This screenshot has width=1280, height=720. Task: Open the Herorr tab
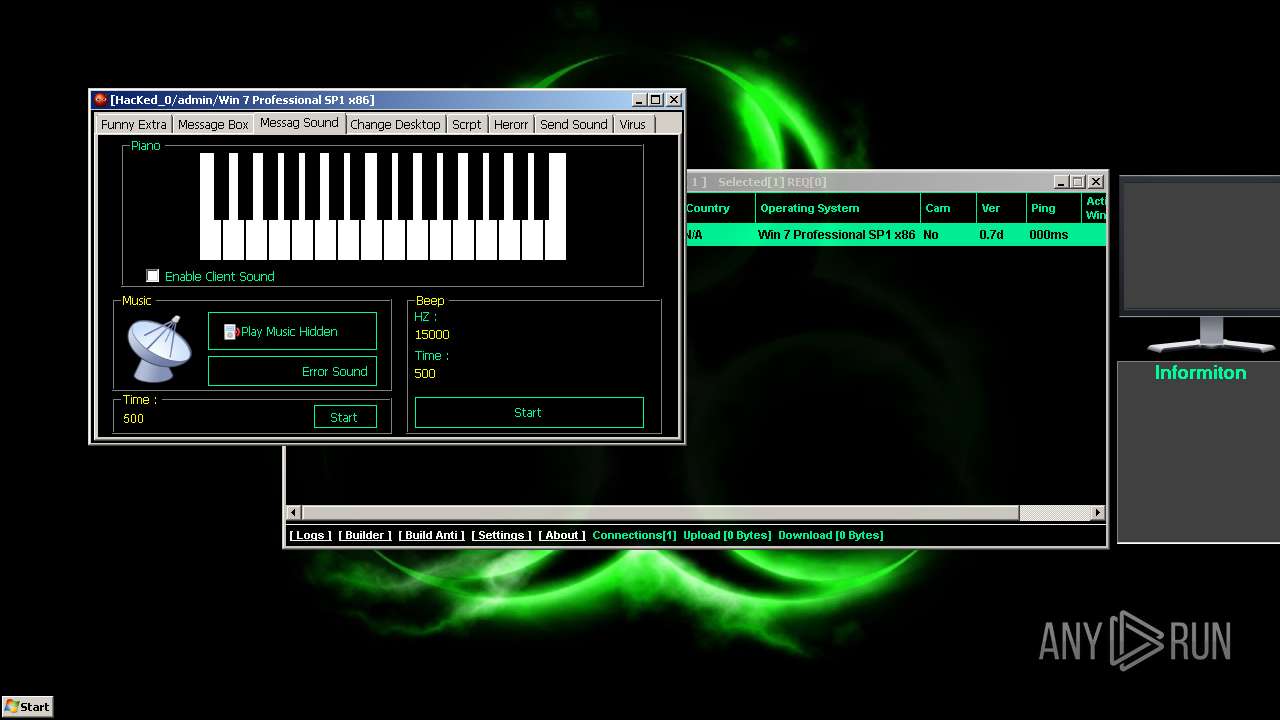(511, 124)
